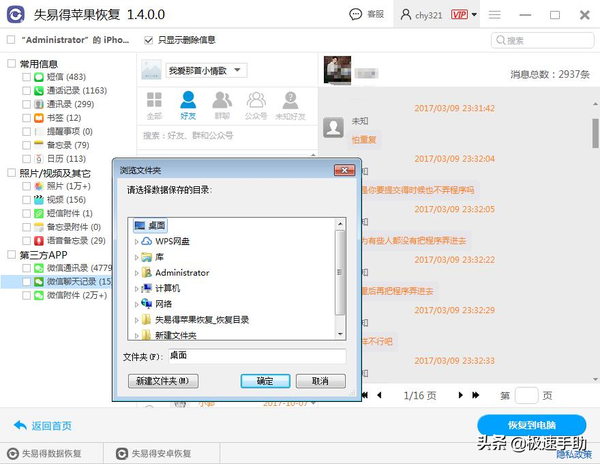Switch to 失易得数据恢复 bottom tab

pyautogui.click(x=52, y=454)
